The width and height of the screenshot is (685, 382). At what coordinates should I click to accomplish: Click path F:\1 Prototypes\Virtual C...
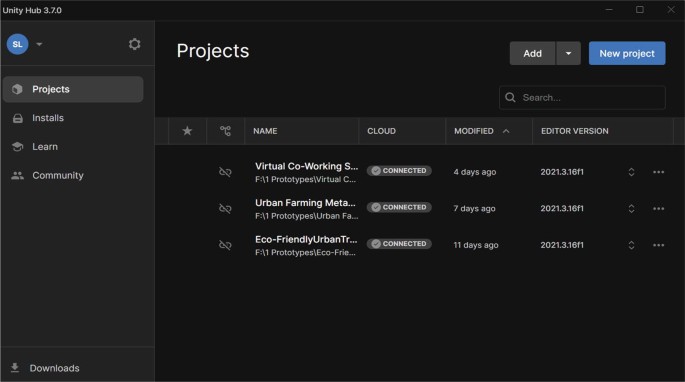(305, 180)
